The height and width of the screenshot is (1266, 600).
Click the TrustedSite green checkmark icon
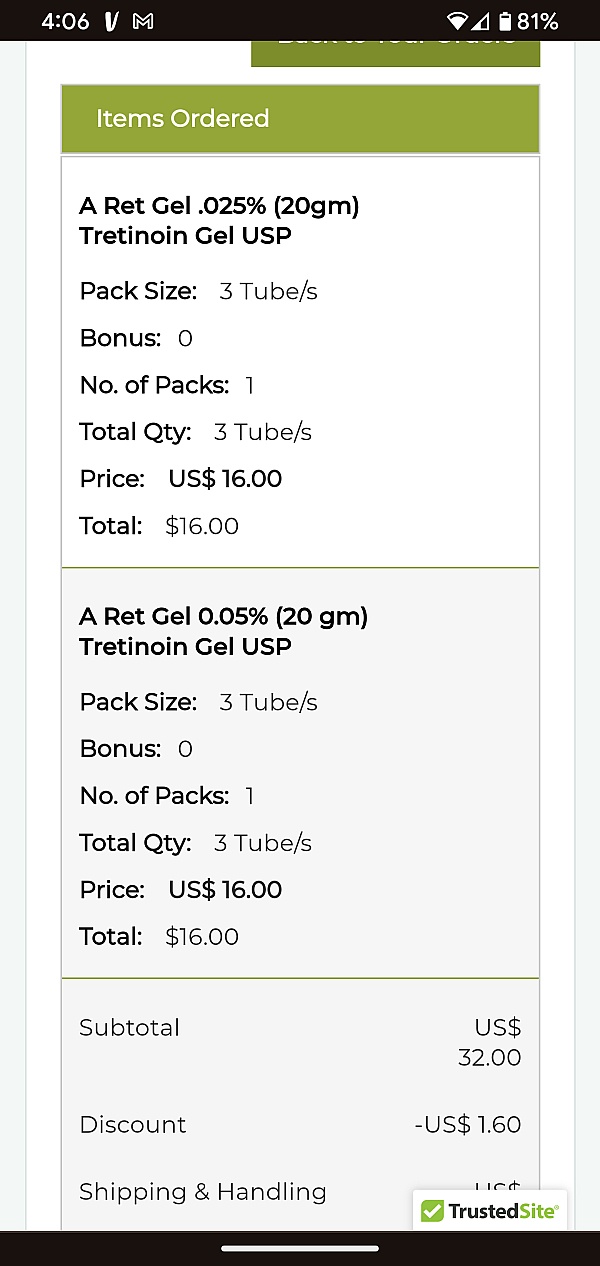pyautogui.click(x=432, y=1211)
